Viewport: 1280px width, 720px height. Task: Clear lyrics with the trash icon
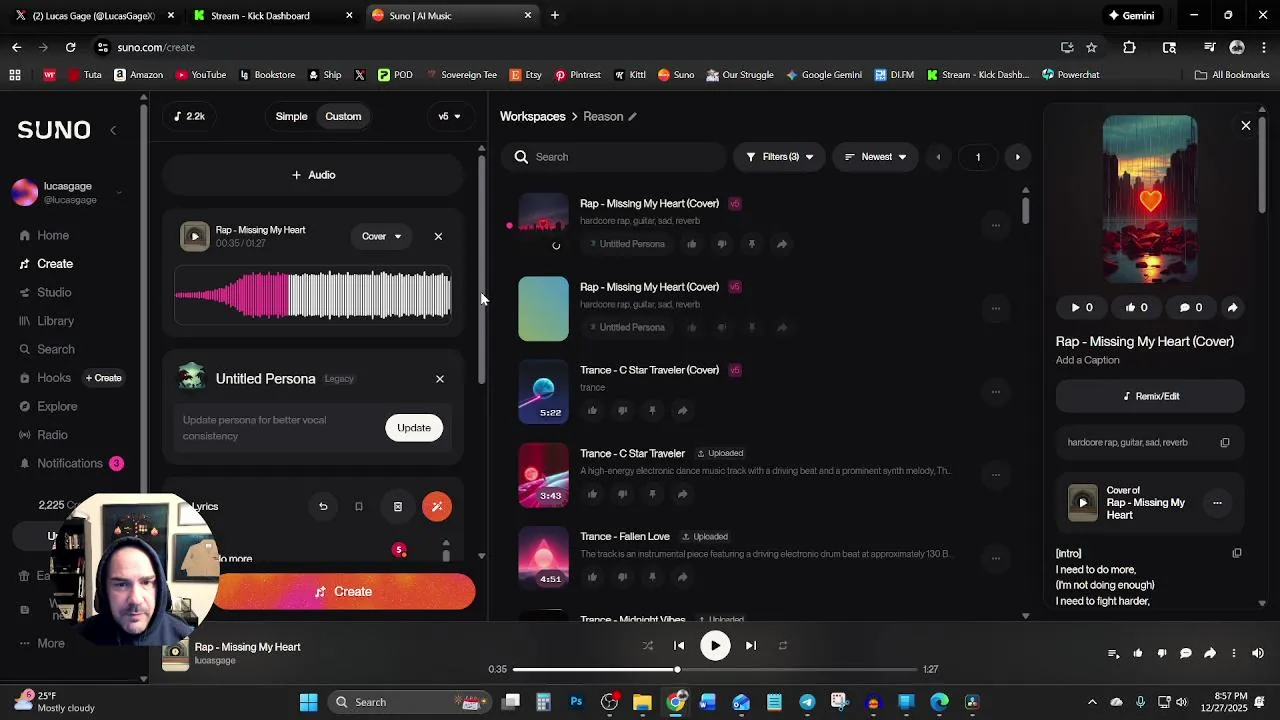pos(398,507)
